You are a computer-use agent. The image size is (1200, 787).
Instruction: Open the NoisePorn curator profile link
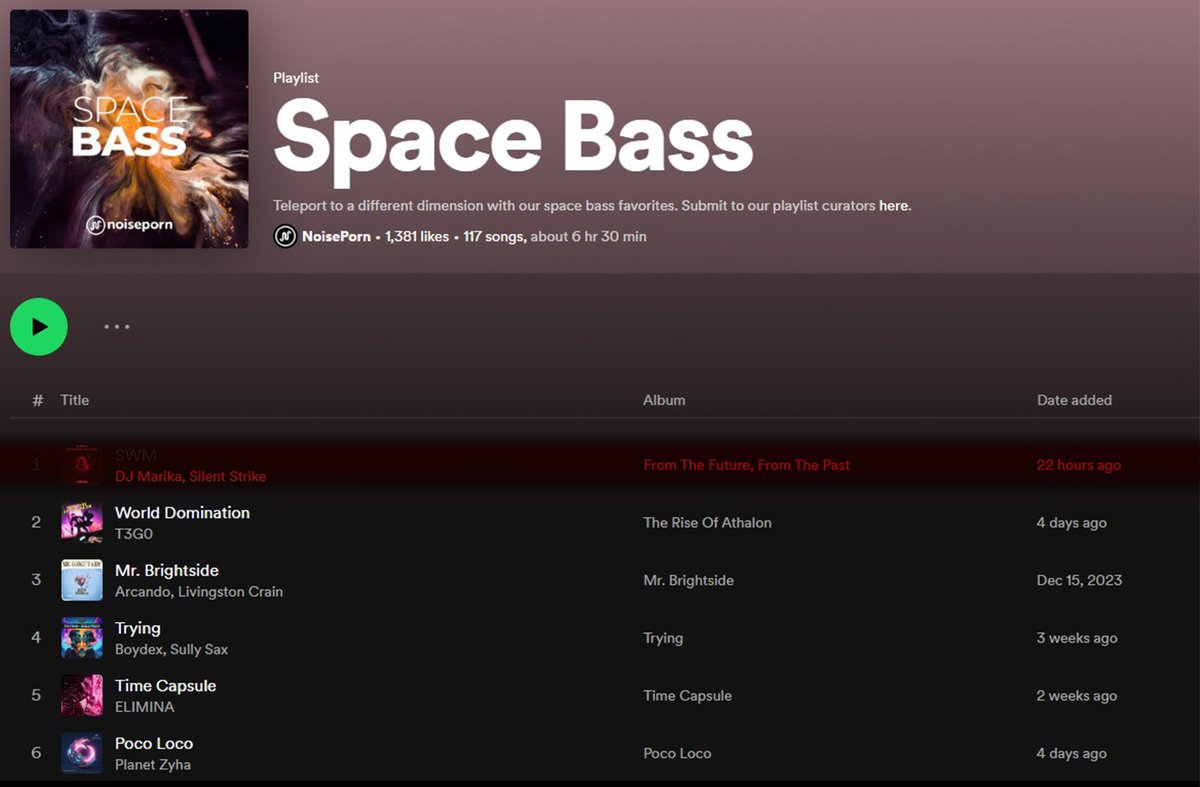[336, 237]
